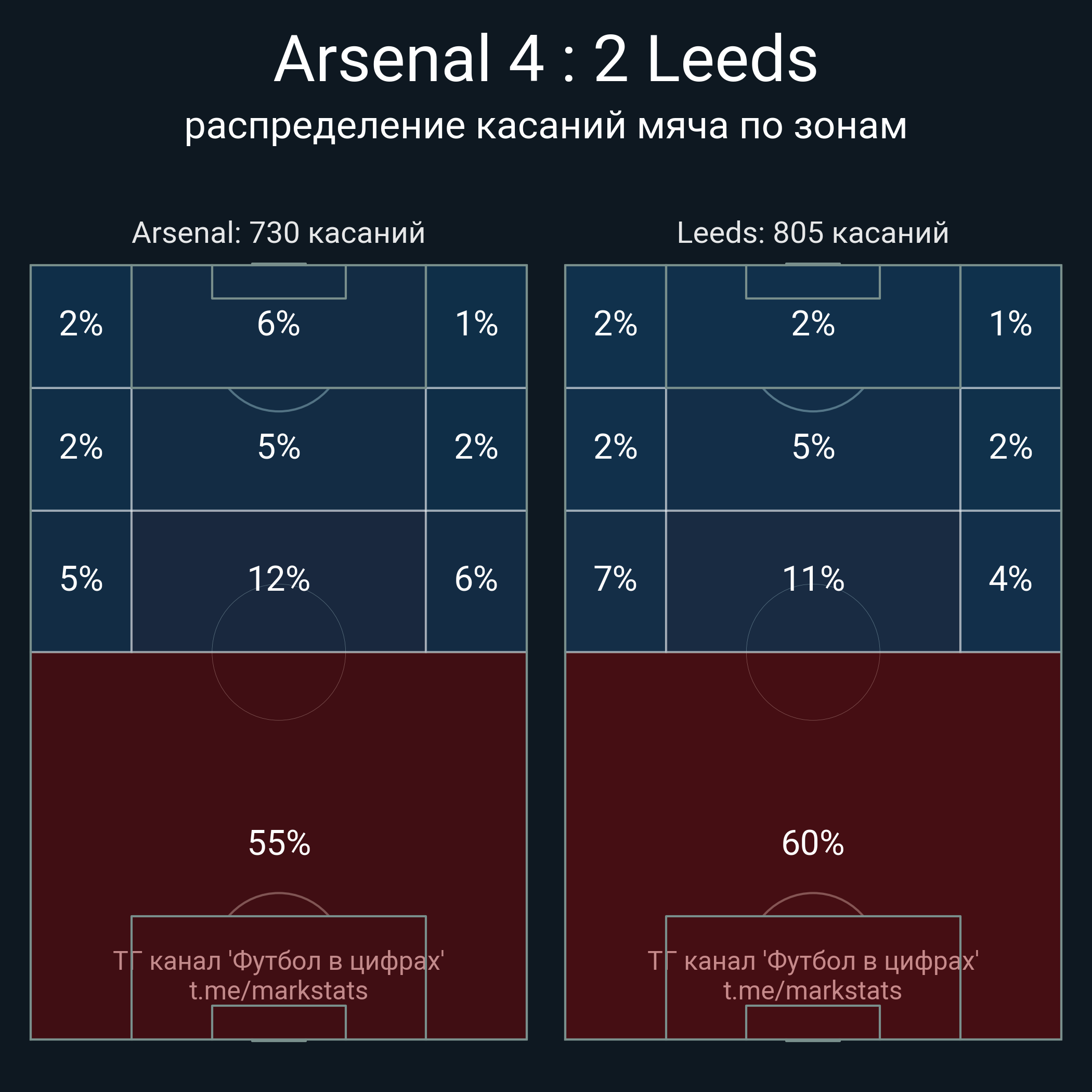This screenshot has height=1092, width=1092.
Task: Select Arsenal's 1% top-right corner zone
Action: (476, 324)
